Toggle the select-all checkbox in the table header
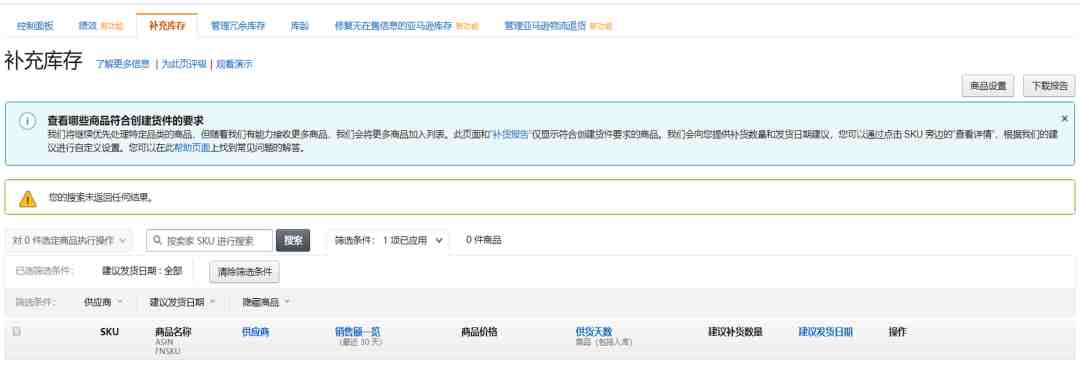This screenshot has width=1080, height=368. pyautogui.click(x=17, y=331)
